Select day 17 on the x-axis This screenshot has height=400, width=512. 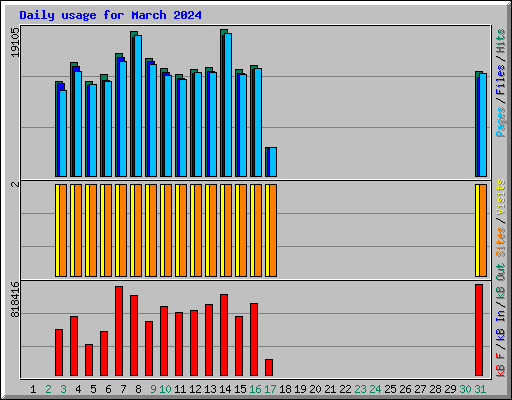click(270, 389)
